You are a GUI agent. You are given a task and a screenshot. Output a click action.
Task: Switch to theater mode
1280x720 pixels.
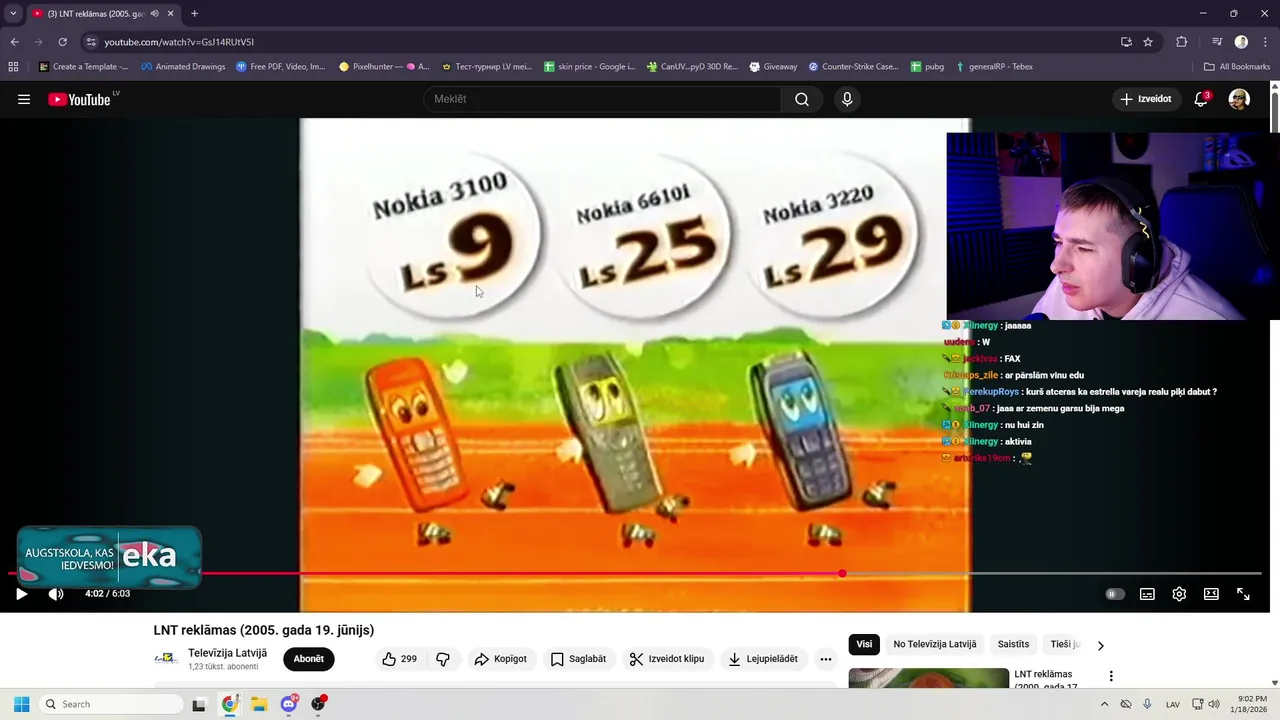1211,594
